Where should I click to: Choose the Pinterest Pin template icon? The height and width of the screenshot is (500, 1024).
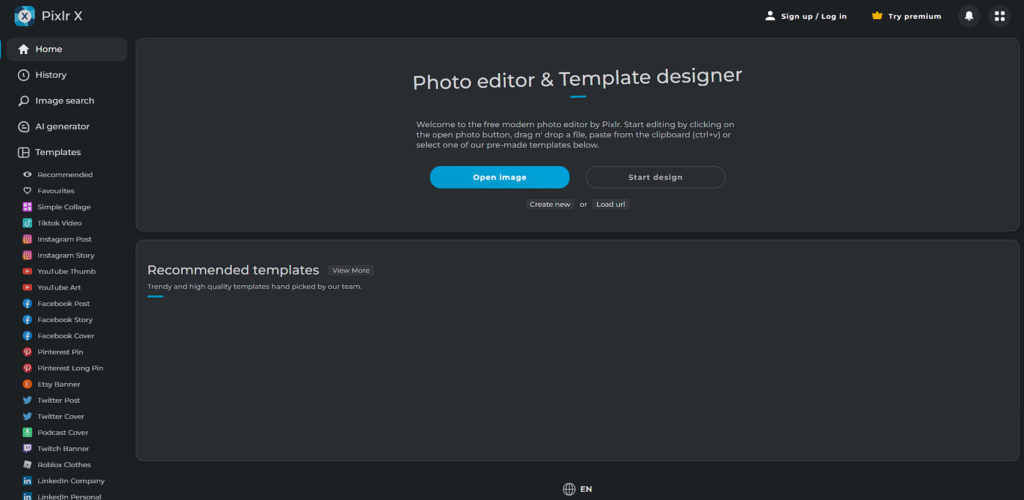27,352
